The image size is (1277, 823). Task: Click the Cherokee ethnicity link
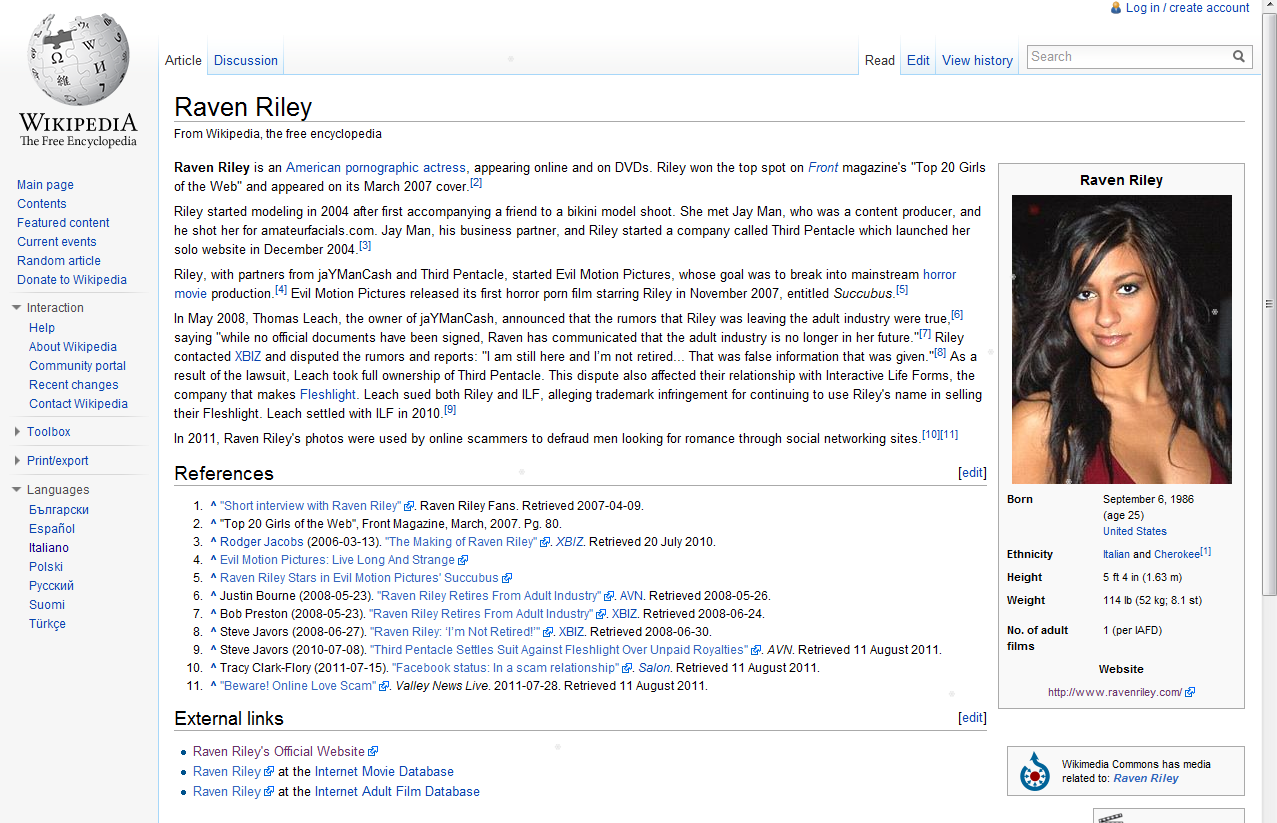click(x=1177, y=554)
